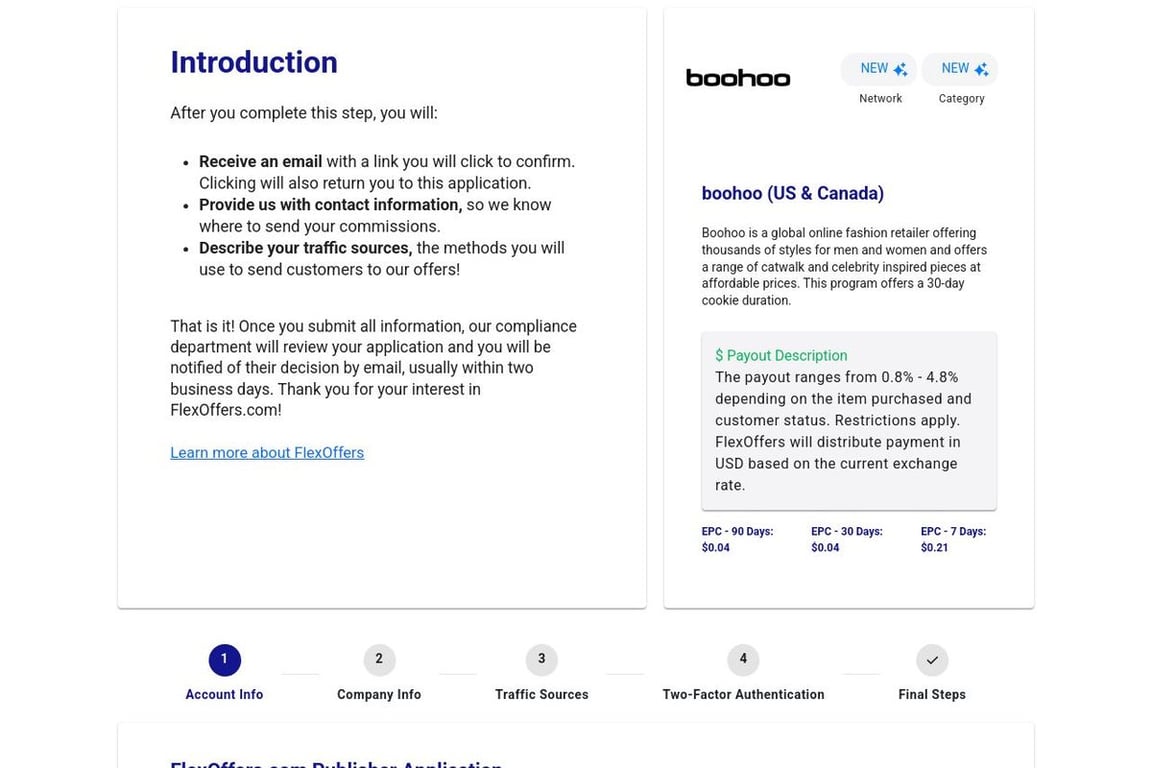The image size is (1152, 768).
Task: Click the EPC - 30 Days value
Action: point(825,548)
